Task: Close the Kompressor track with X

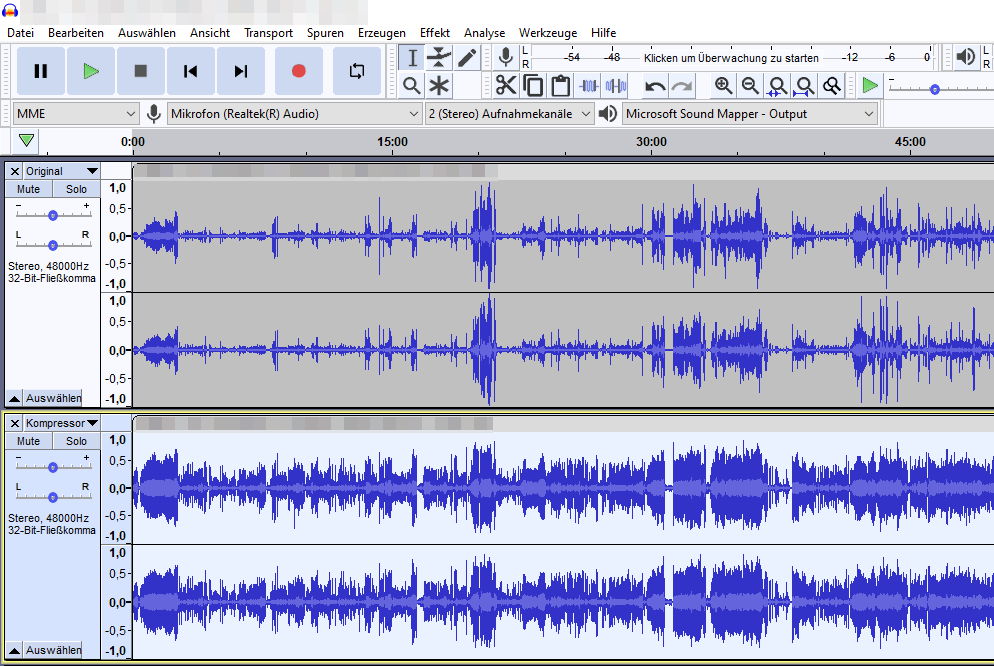Action: [x=14, y=423]
